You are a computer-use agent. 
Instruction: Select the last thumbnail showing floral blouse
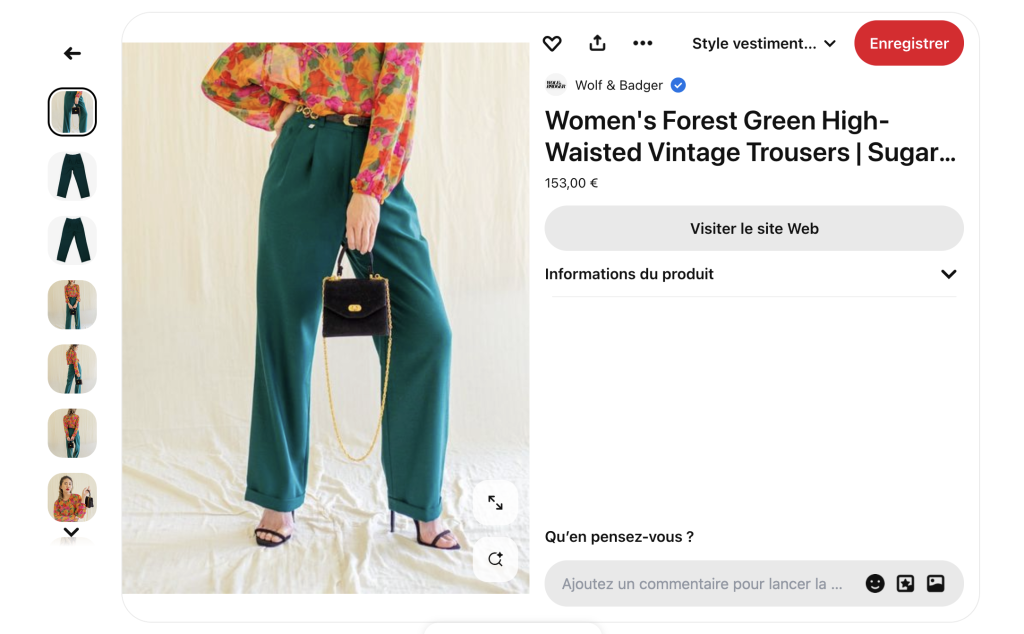coord(72,497)
